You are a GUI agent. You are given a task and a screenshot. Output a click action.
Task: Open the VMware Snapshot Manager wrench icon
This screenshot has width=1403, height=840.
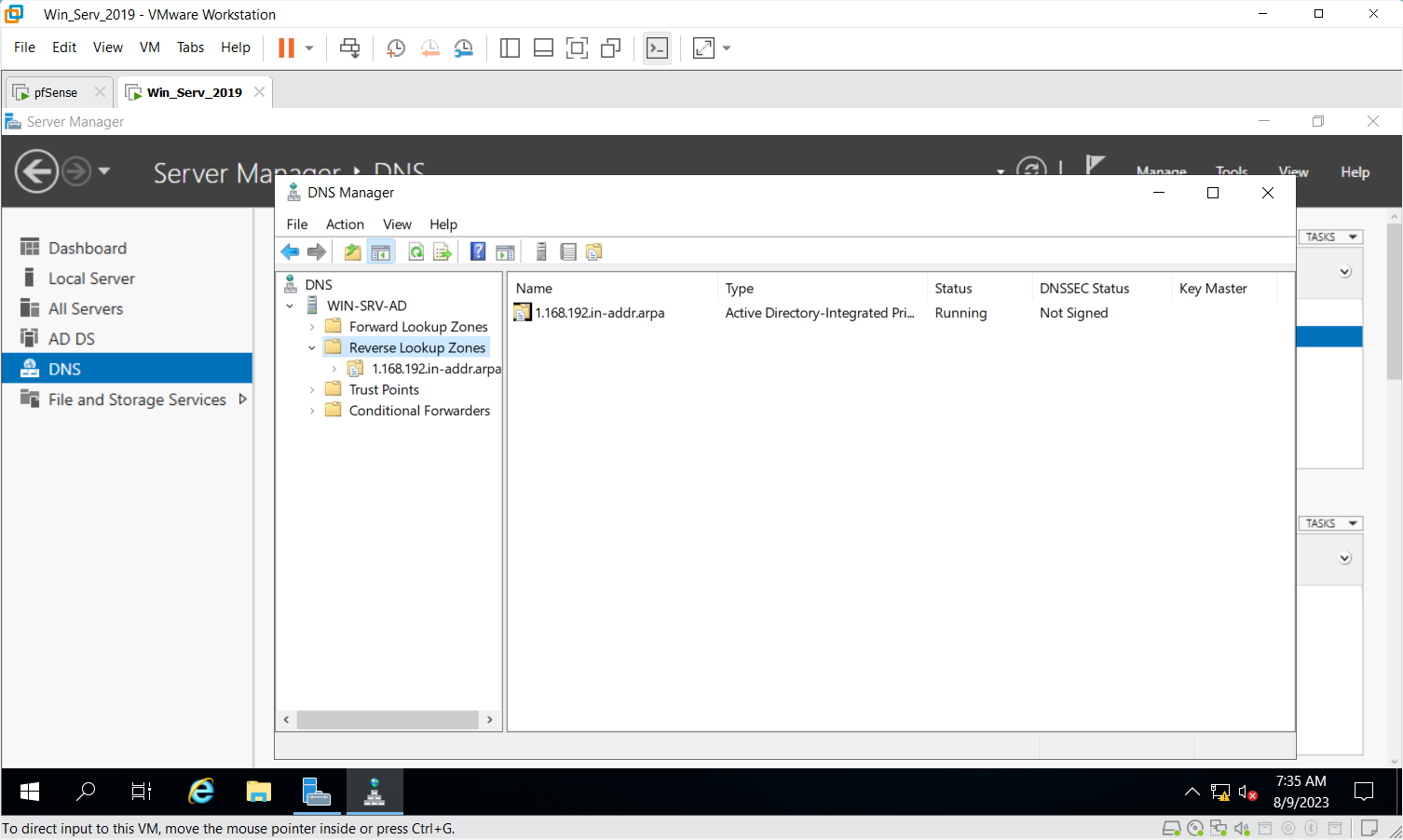463,47
